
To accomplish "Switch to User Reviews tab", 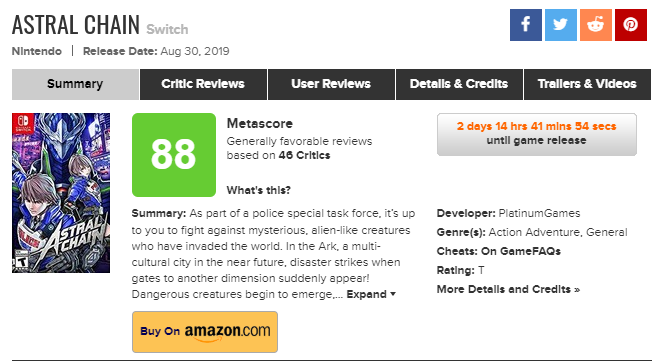I will click(x=331, y=84).
